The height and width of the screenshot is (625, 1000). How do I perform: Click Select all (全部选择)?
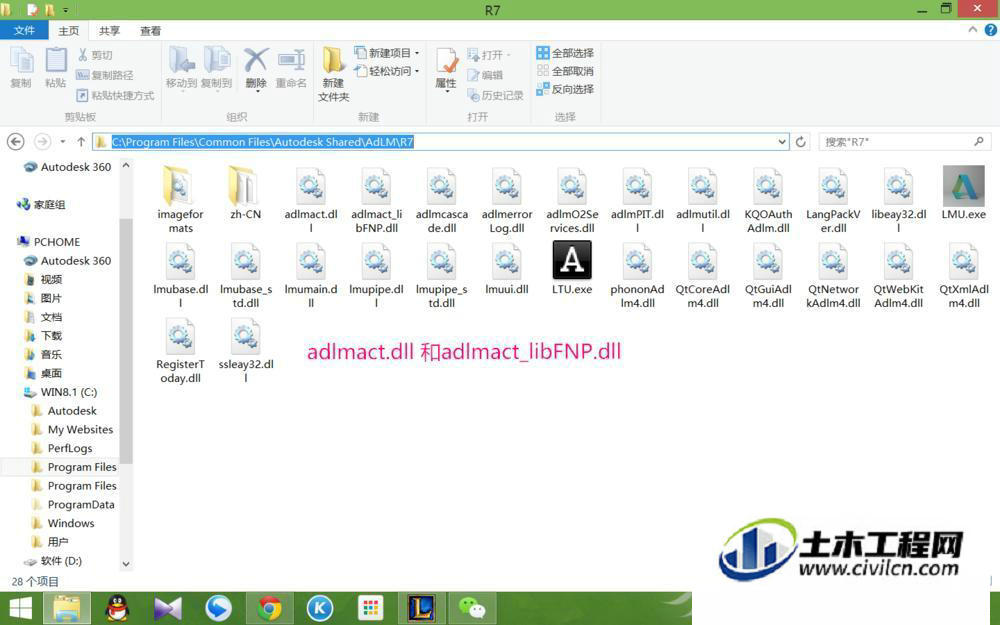pyautogui.click(x=565, y=53)
